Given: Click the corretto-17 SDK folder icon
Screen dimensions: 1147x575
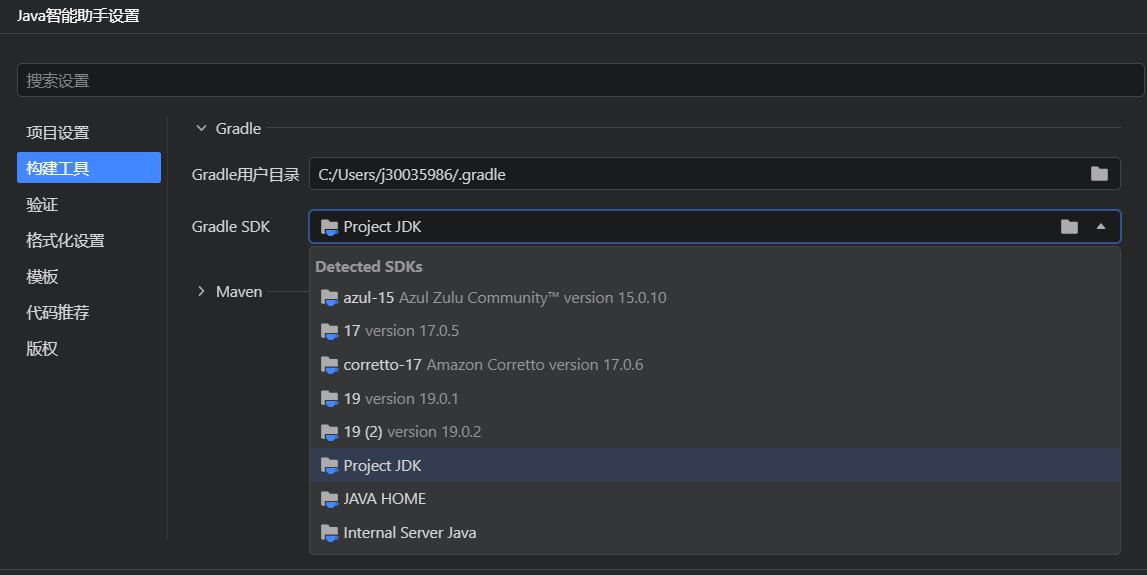Looking at the screenshot, I should [329, 365].
